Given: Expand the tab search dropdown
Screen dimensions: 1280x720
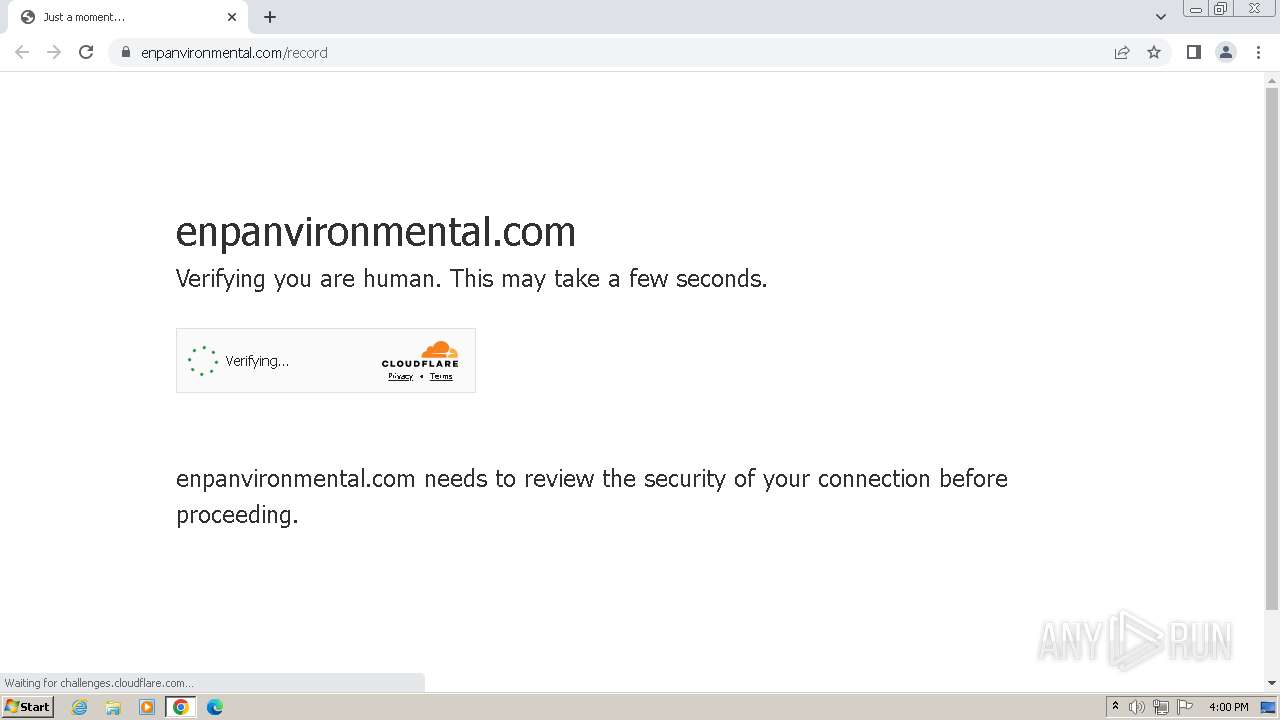Looking at the screenshot, I should pos(1161,17).
